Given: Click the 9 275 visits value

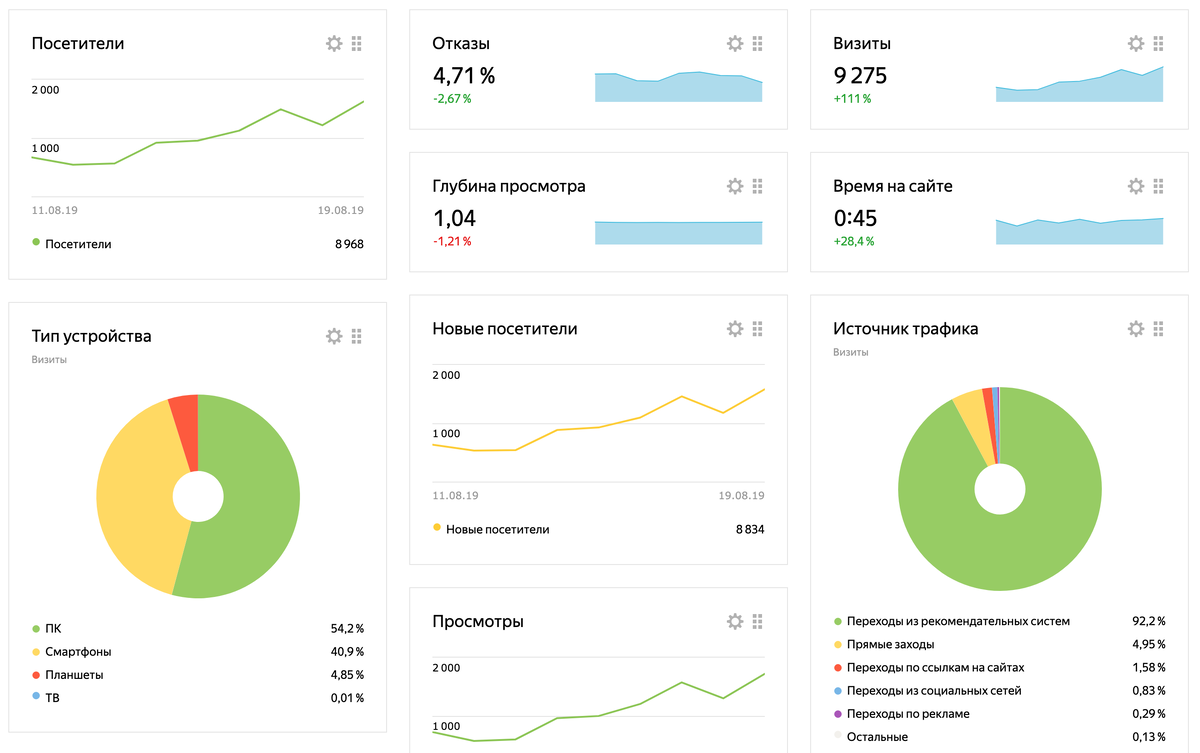Looking at the screenshot, I should tap(860, 76).
